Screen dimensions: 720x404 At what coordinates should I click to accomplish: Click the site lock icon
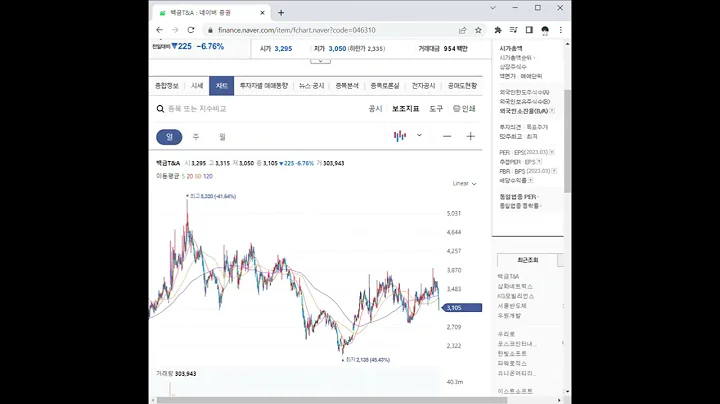coord(210,30)
